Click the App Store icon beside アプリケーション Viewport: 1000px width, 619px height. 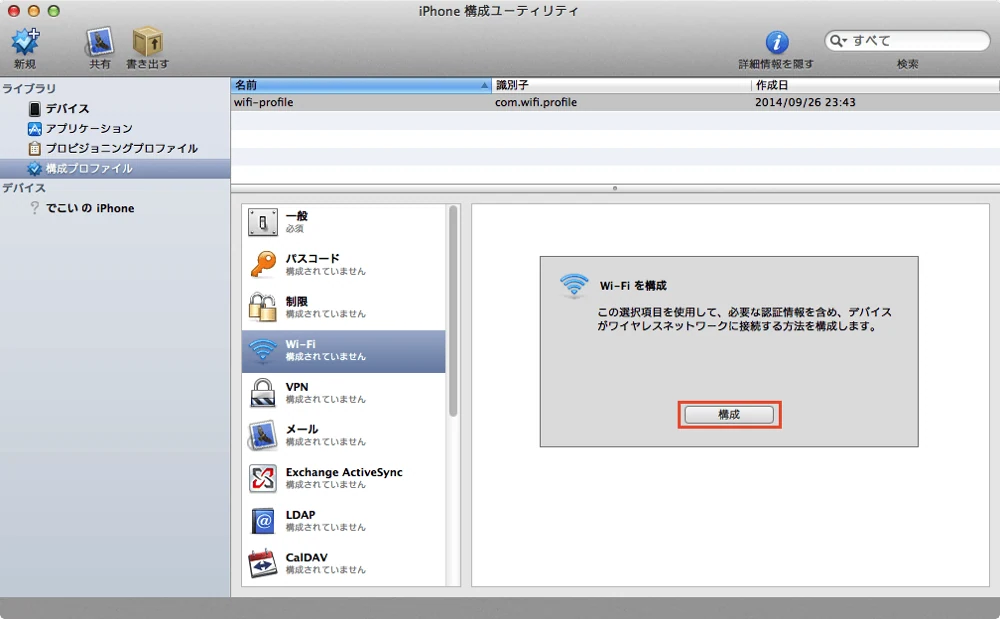coord(34,129)
